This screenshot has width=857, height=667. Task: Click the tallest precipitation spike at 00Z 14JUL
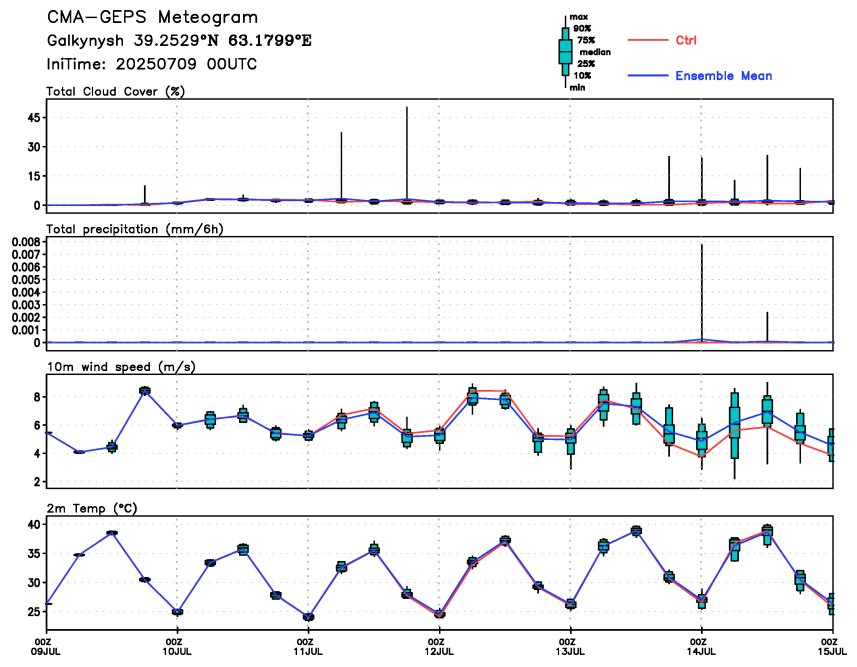point(702,292)
